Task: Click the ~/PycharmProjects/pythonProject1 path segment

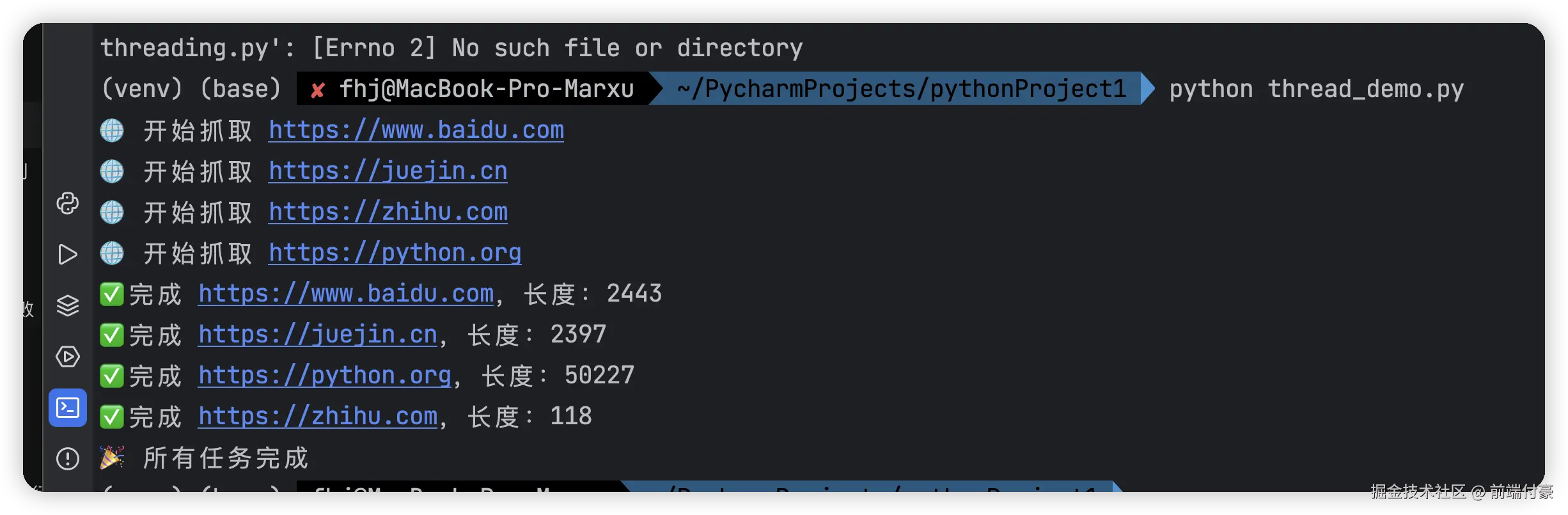Action: [x=902, y=89]
